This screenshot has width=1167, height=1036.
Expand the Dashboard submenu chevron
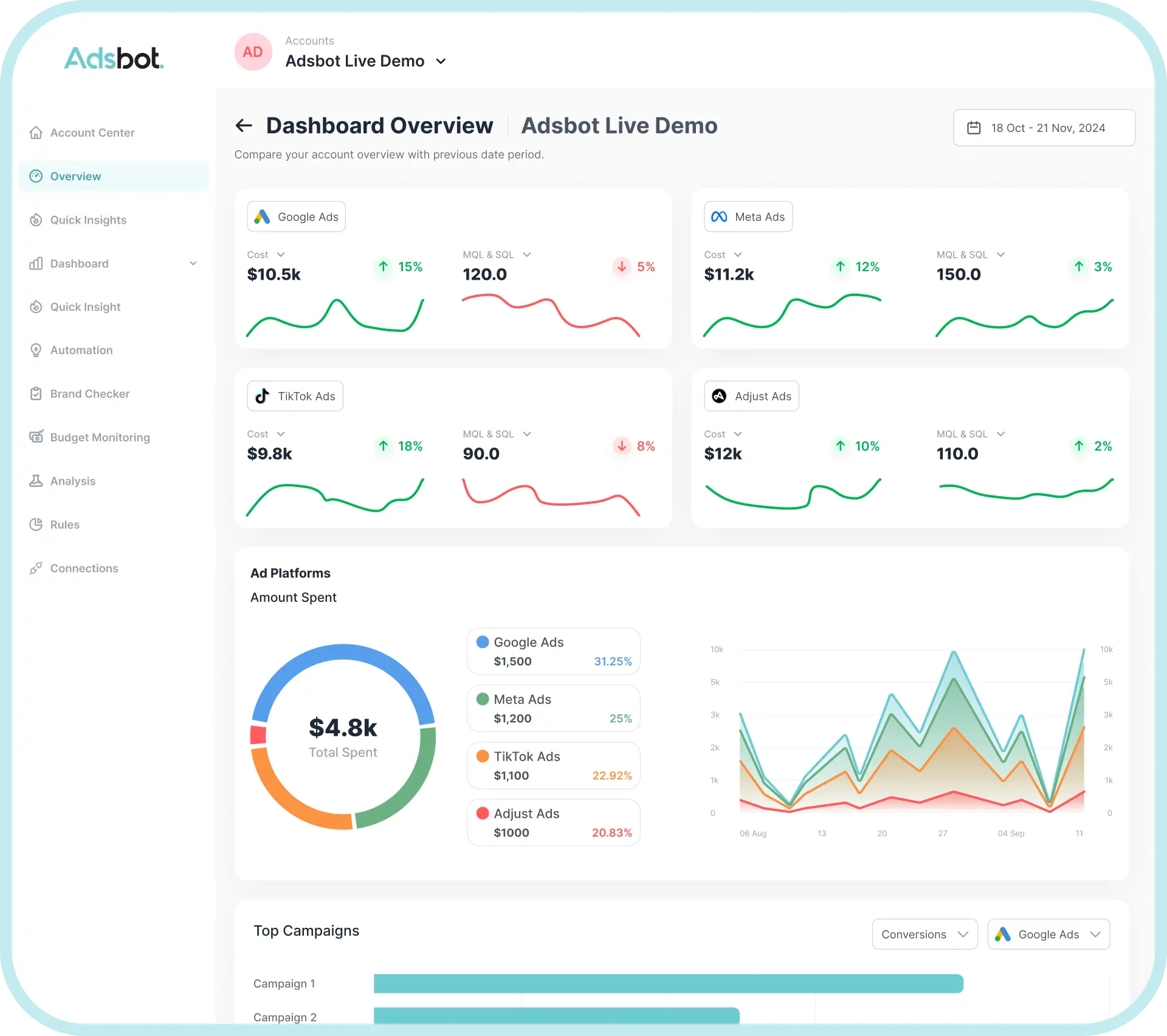pyautogui.click(x=193, y=263)
